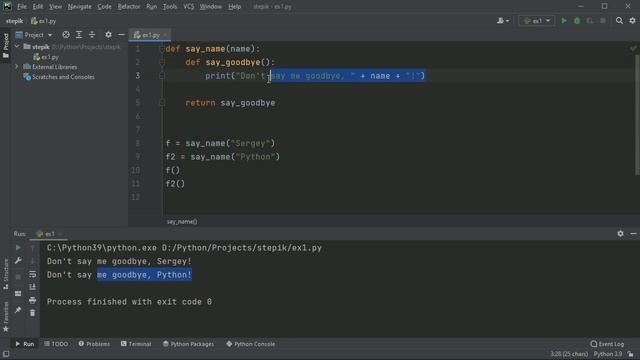
Task: Open the Navigate menu
Action: pos(80,7)
